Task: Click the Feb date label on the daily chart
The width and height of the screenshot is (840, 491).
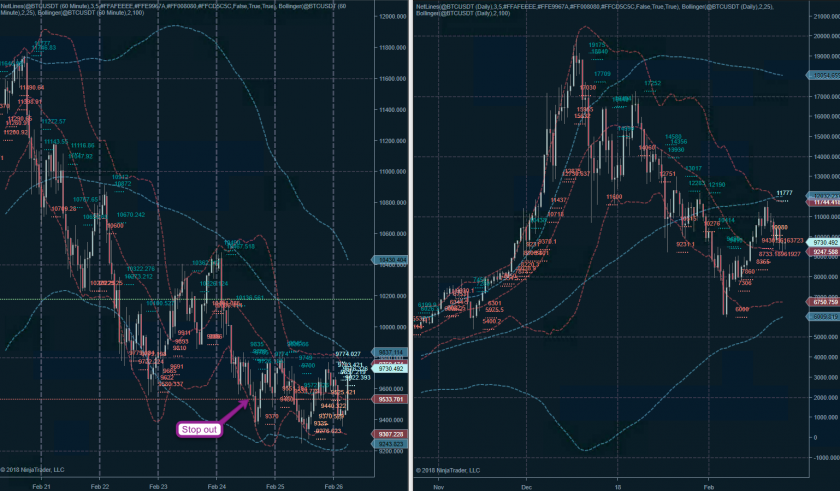Action: [708, 487]
